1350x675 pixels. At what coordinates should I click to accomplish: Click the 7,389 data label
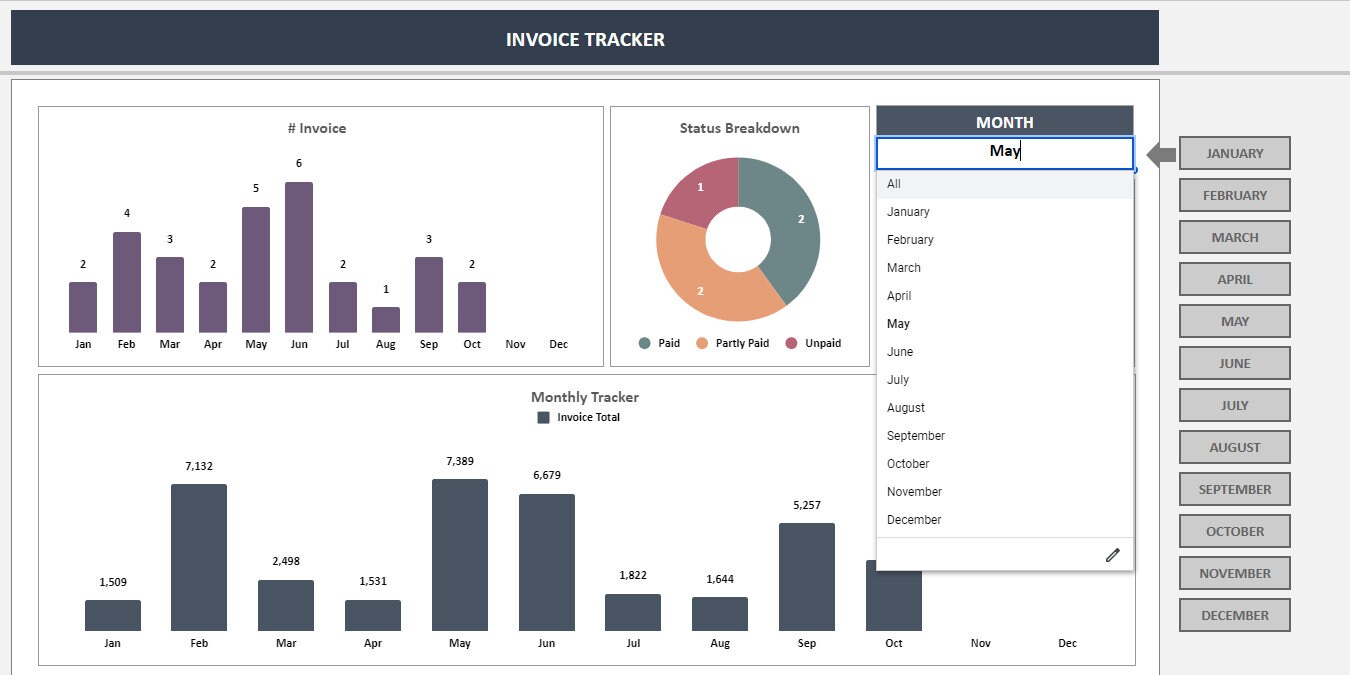(460, 461)
